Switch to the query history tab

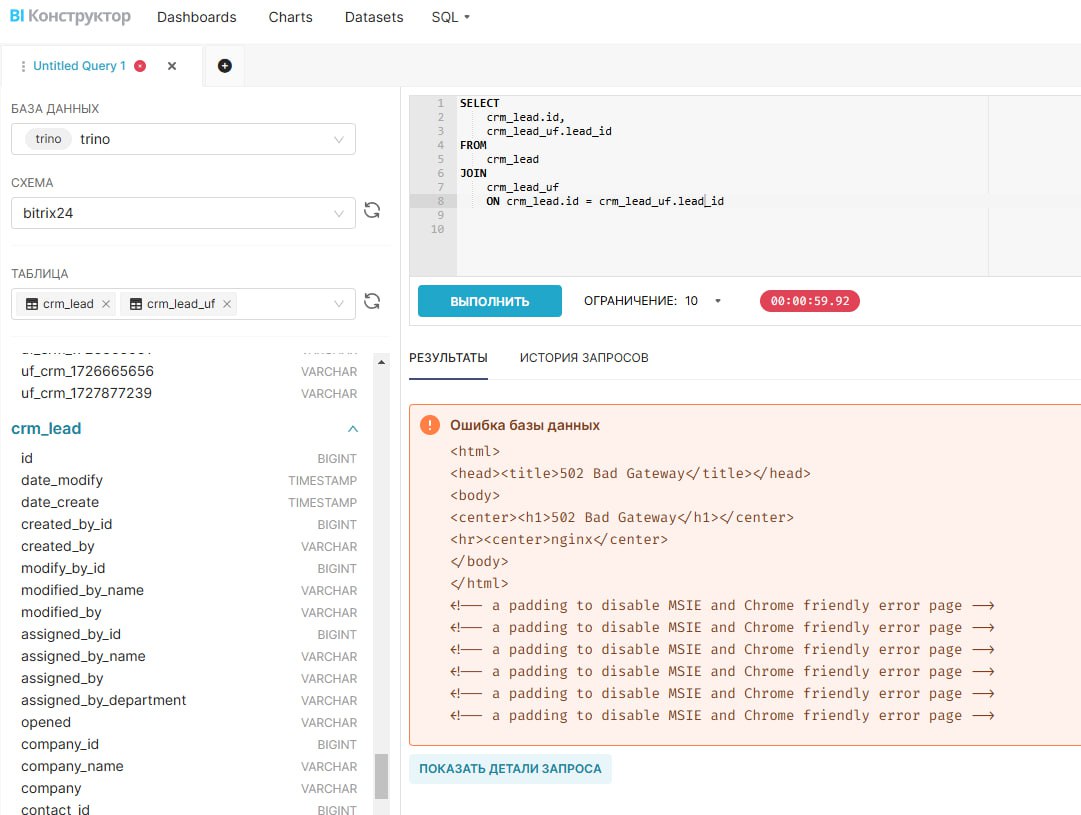(x=584, y=357)
